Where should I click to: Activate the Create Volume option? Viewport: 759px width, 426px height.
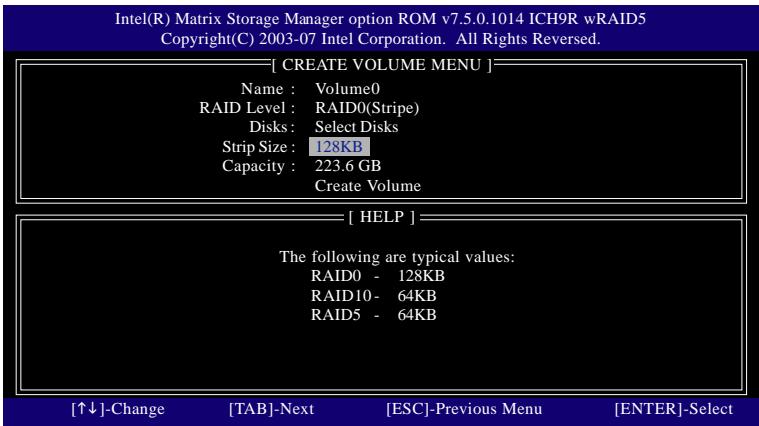(367, 186)
